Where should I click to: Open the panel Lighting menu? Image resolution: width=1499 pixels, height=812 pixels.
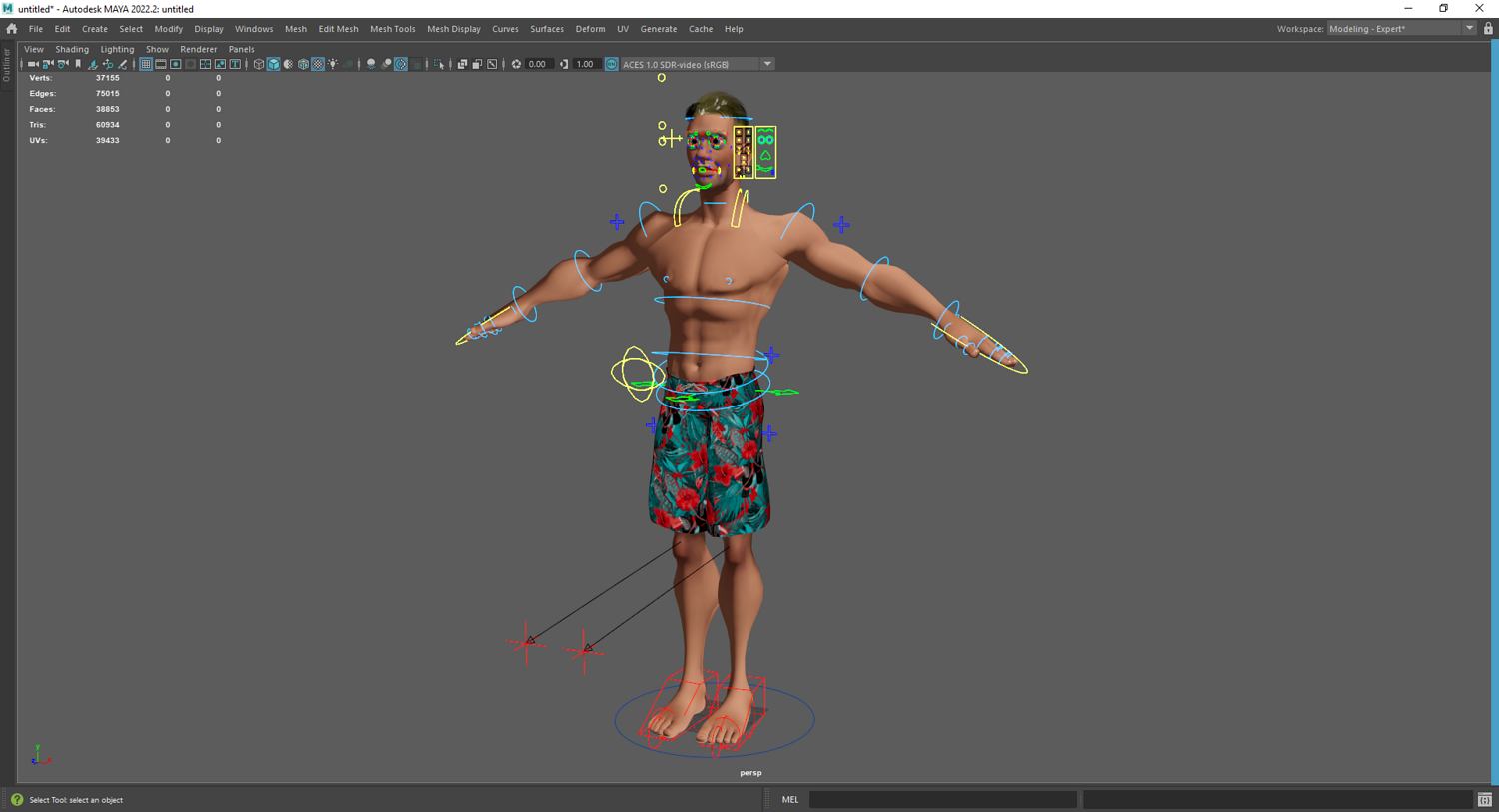(117, 49)
